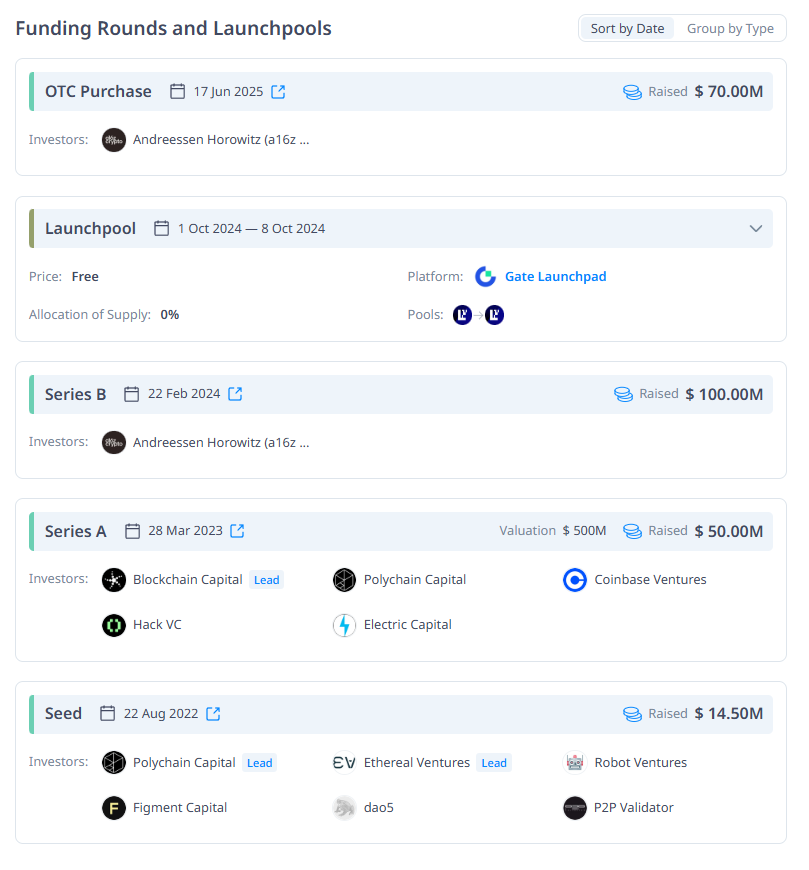Viewport: 809px width, 870px height.
Task: Click the Series A round header
Action: coord(75,532)
